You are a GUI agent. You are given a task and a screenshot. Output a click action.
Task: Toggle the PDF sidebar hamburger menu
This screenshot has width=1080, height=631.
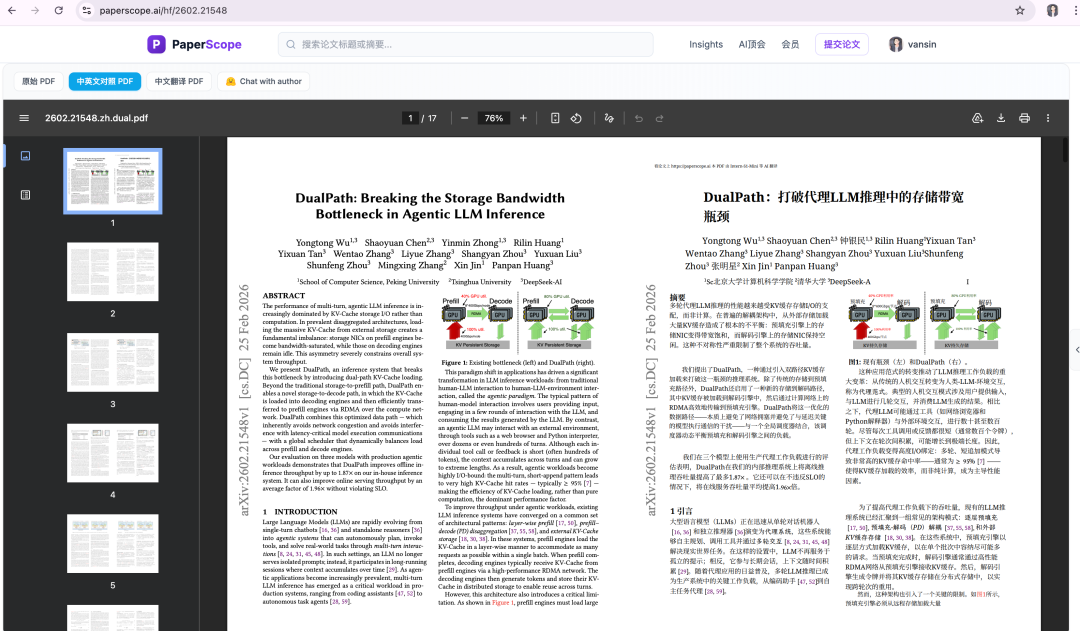[24, 118]
